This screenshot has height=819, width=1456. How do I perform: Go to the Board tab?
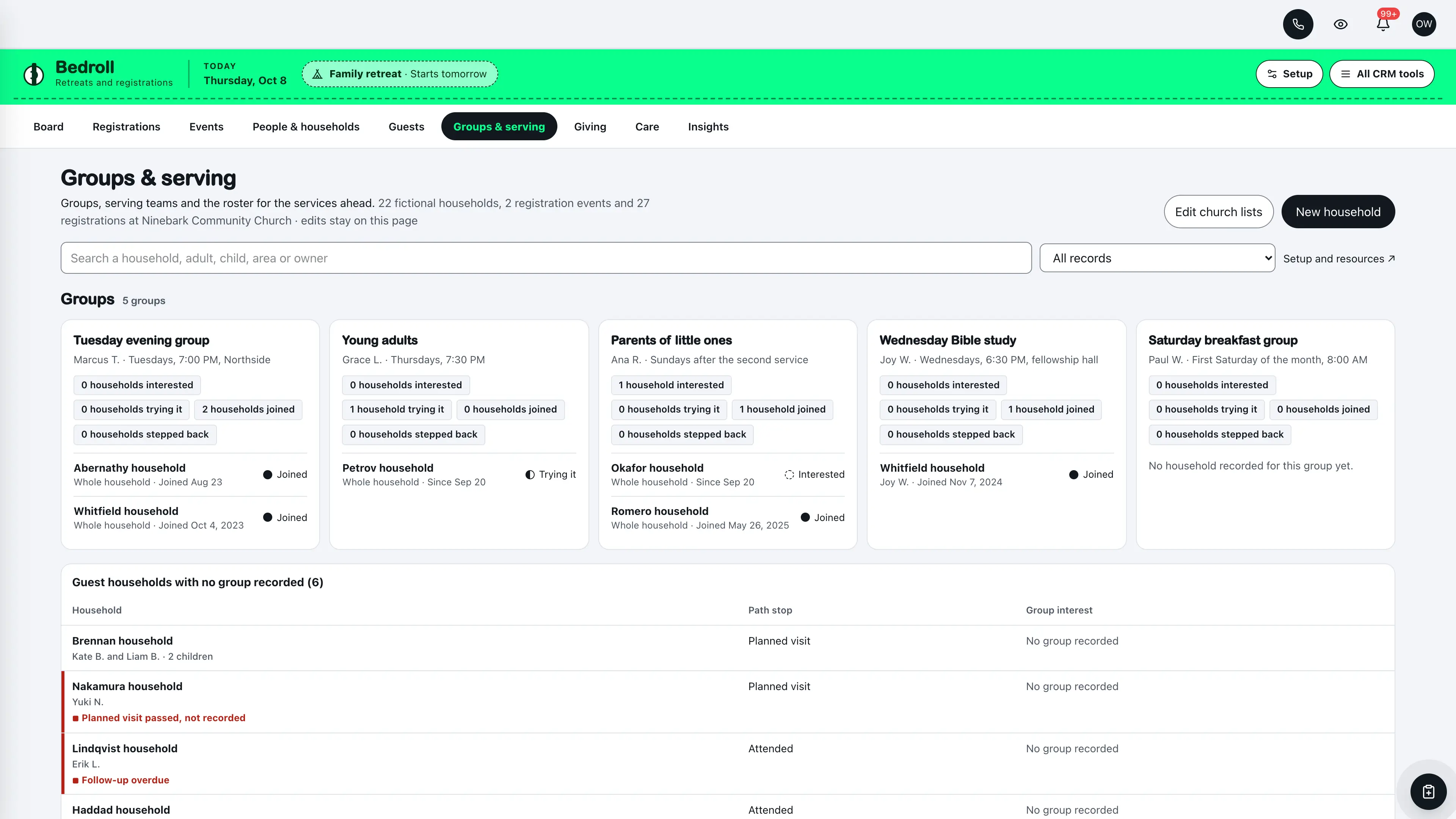pos(49,127)
